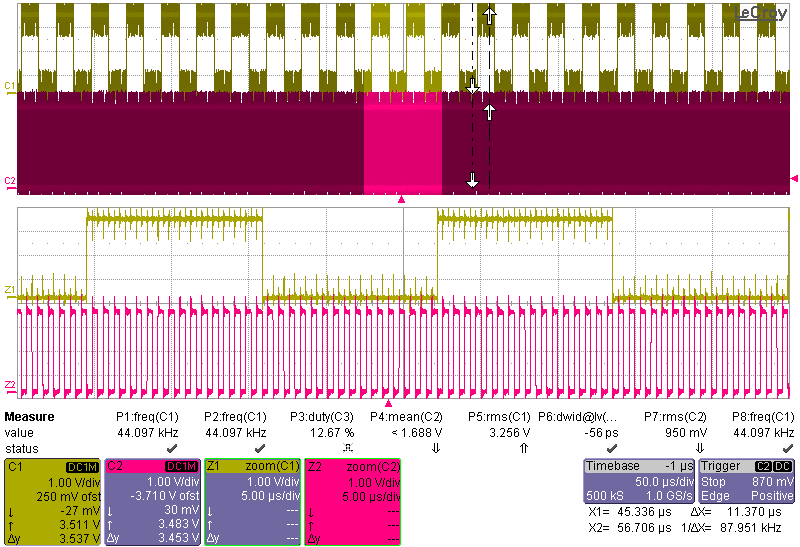Image resolution: width=800 pixels, height=547 pixels.
Task: Click the P4 mean(C2) down-arrow status icon
Action: coord(436,448)
